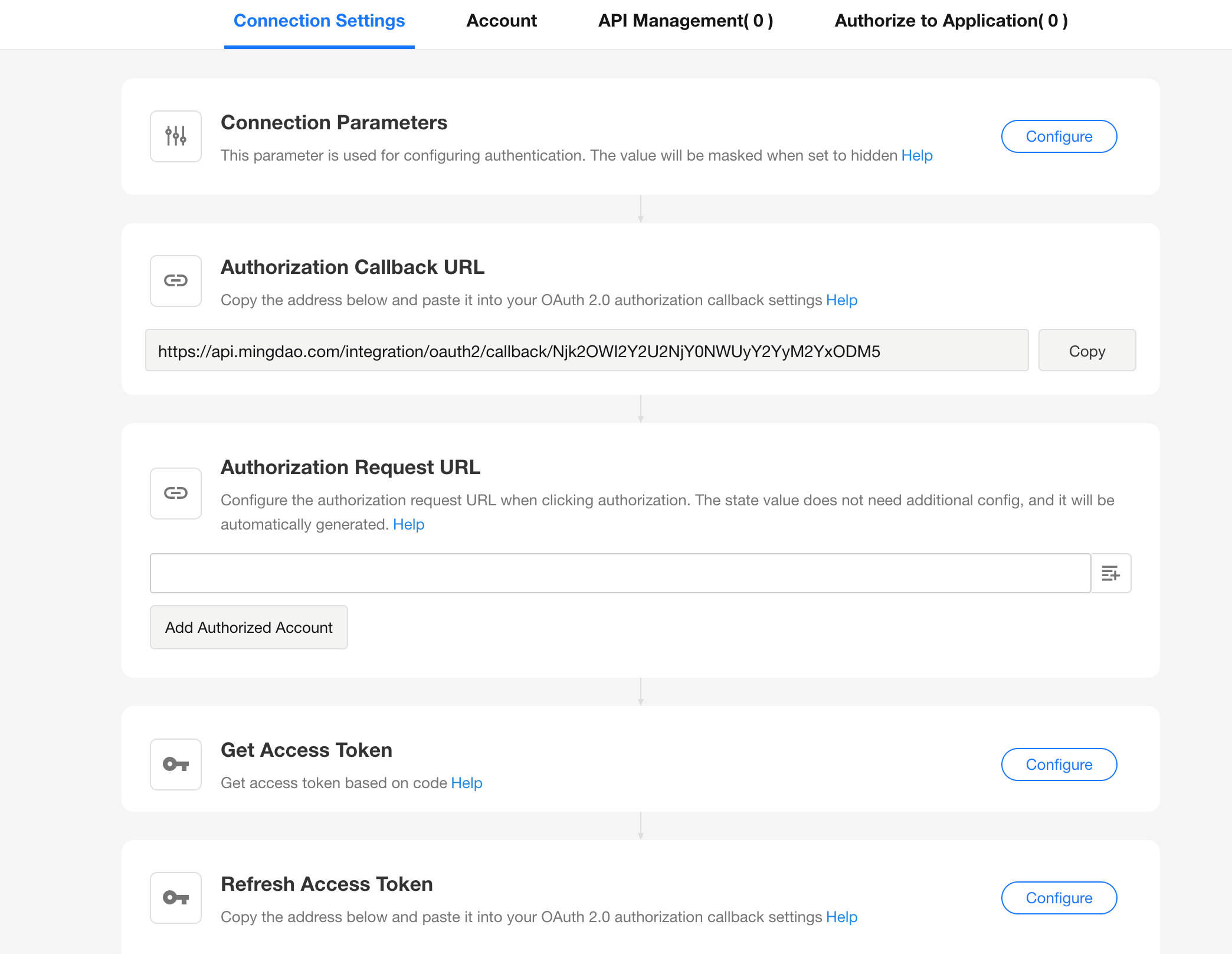Open Help link for Authorization Request URL
Image resolution: width=1232 pixels, height=954 pixels.
[409, 524]
